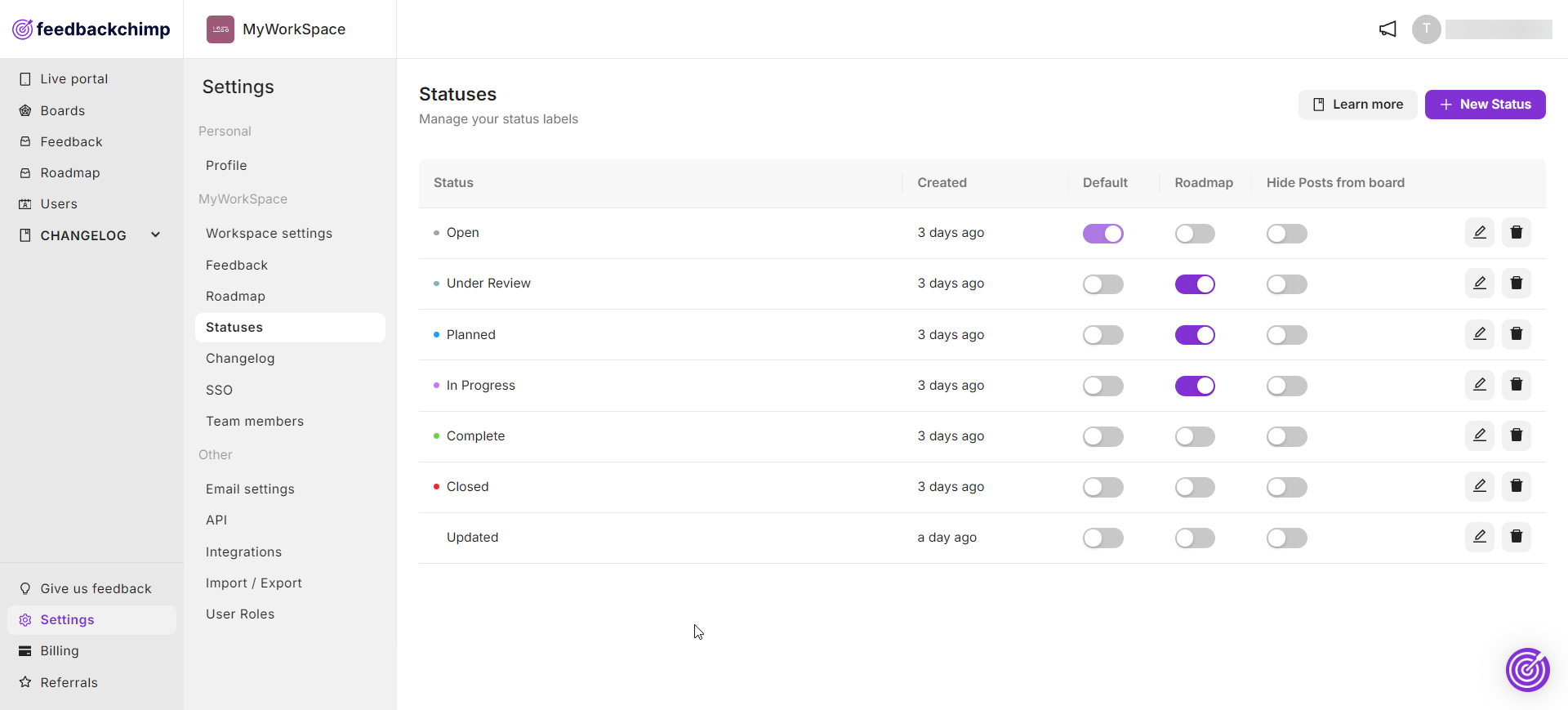Click the Created column header
Screen dimensions: 1568x710
[x=942, y=183]
